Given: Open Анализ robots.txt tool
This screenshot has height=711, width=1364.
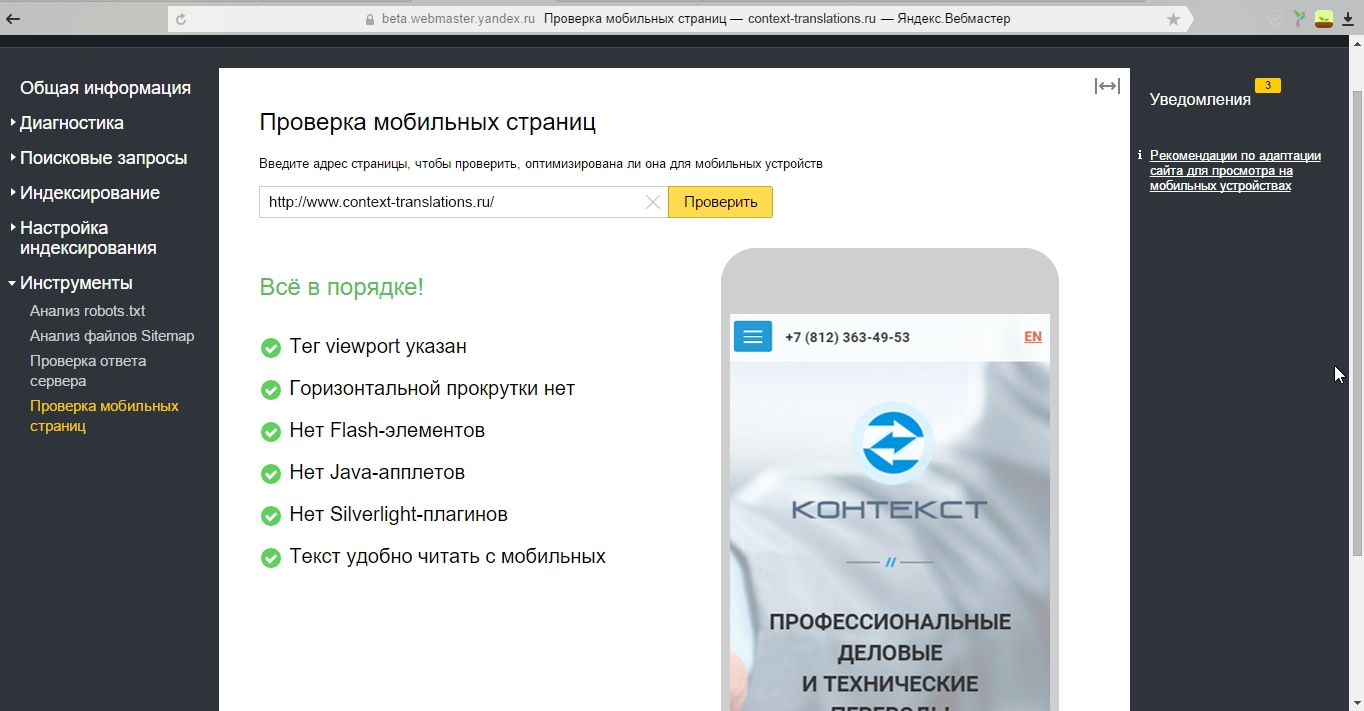Looking at the screenshot, I should coord(88,311).
